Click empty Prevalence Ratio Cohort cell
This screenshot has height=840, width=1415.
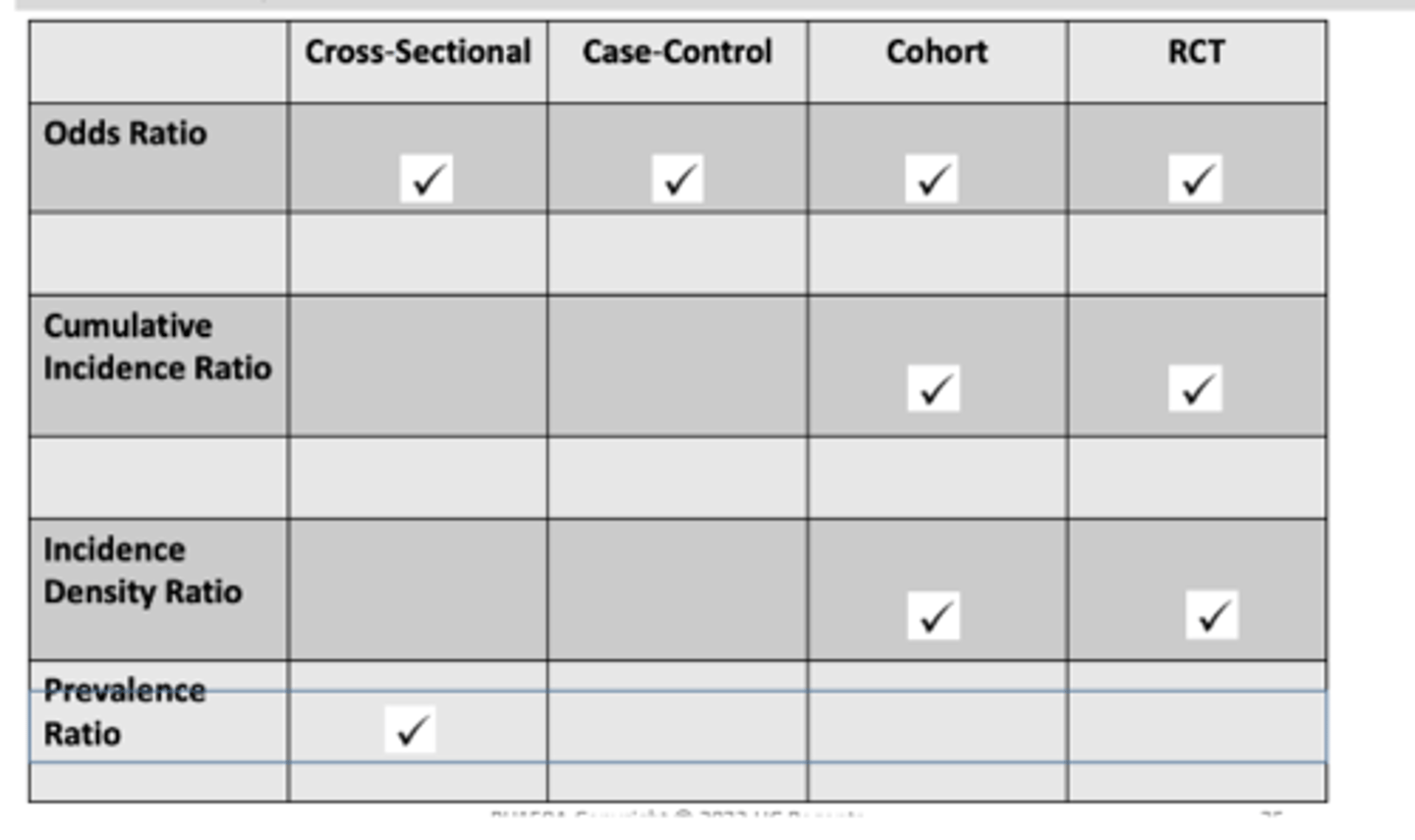[936, 727]
